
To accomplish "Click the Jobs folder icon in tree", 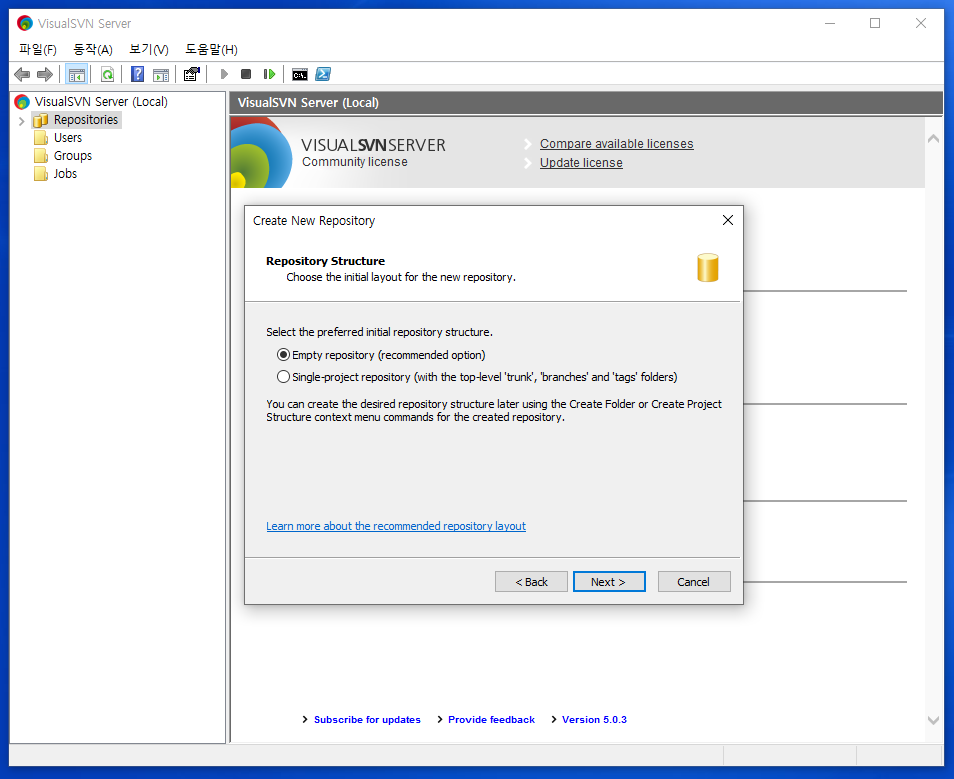I will pyautogui.click(x=41, y=173).
